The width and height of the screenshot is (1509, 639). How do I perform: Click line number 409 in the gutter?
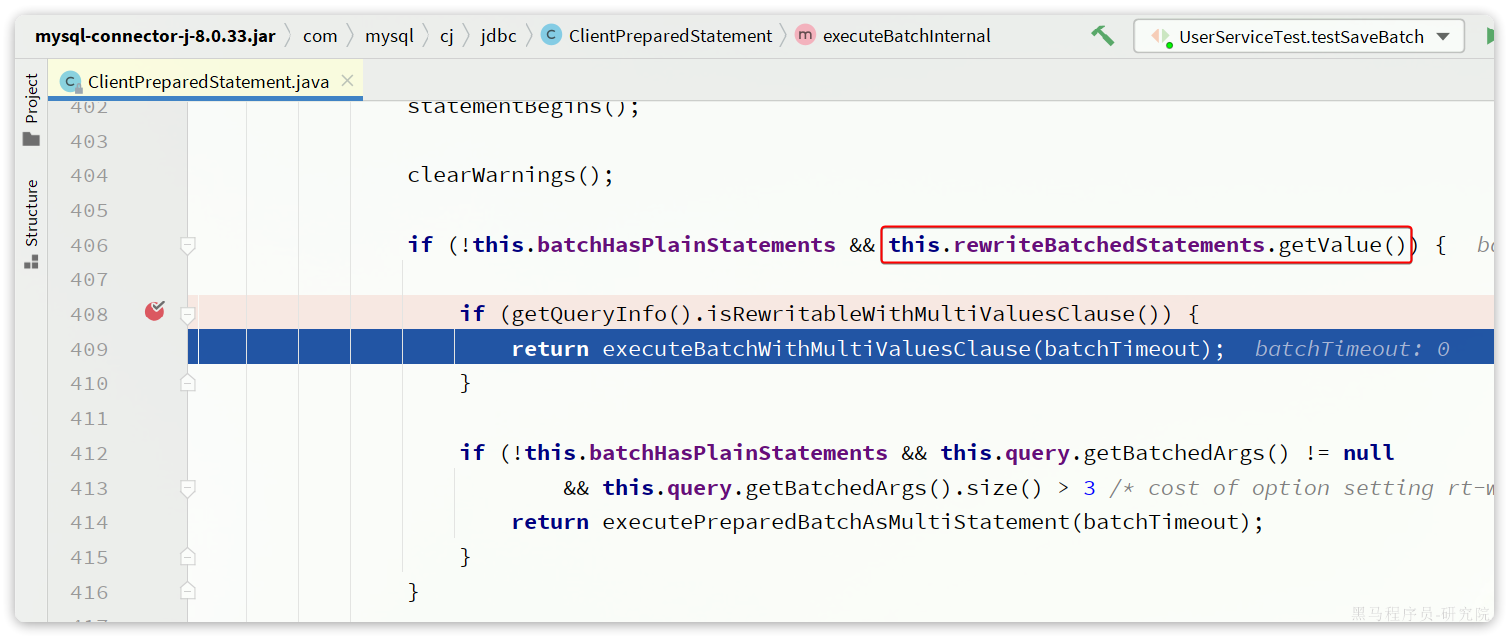click(x=89, y=349)
